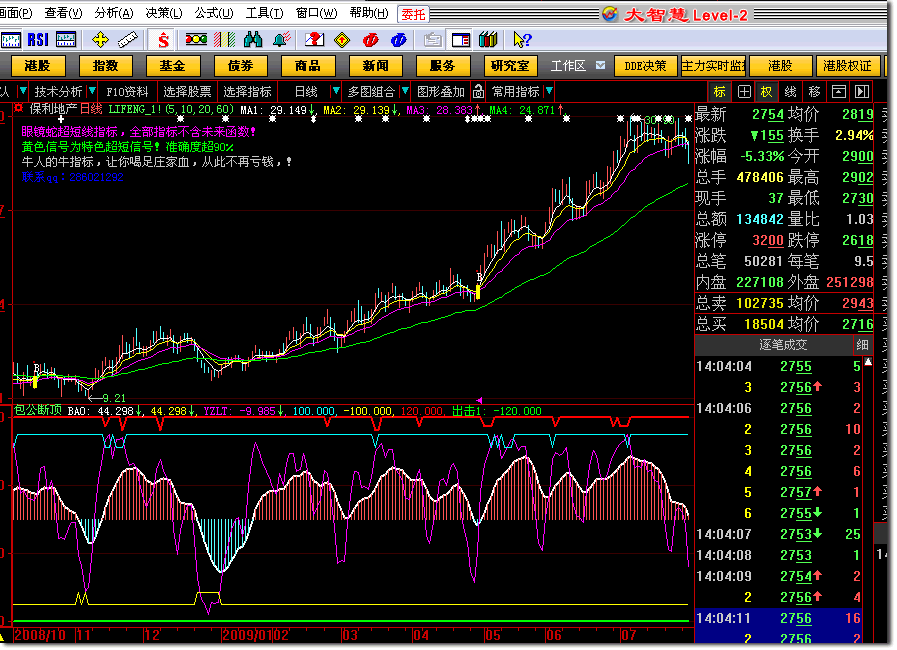Open the 工作区 workspace dropdown
The image size is (897, 650).
click(x=600, y=65)
